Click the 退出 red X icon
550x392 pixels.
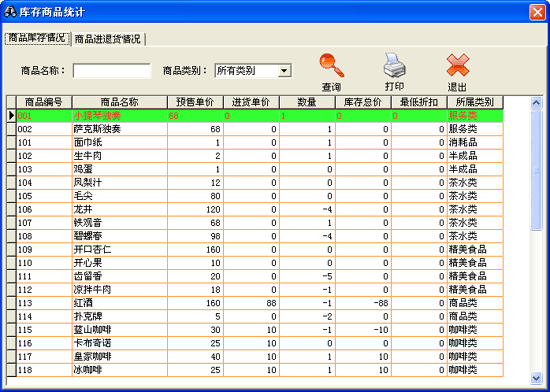point(458,66)
